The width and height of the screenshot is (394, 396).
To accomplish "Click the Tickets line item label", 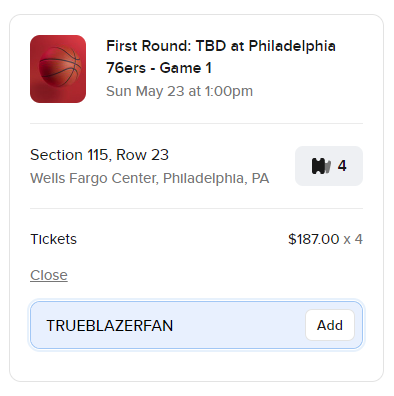I will click(53, 239).
